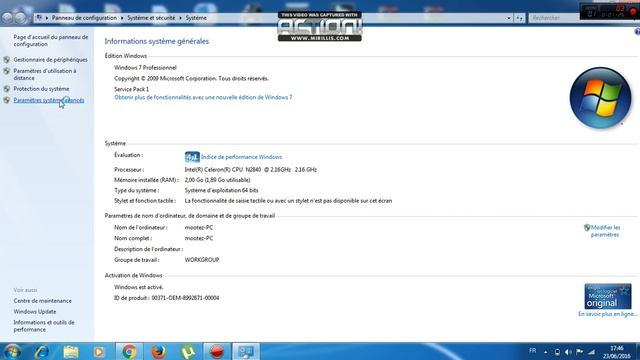Click Panneau de configuration breadcrumb

coord(84,18)
